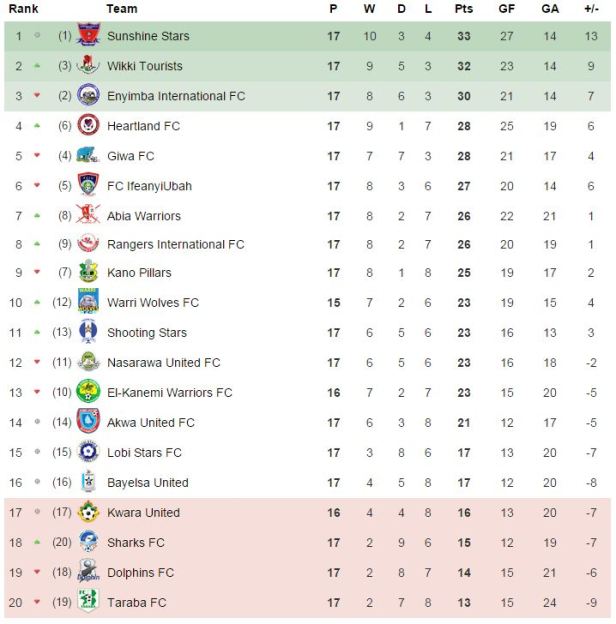The height and width of the screenshot is (624, 616).
Task: Click the Sunshine Stars club crest
Action: click(89, 37)
